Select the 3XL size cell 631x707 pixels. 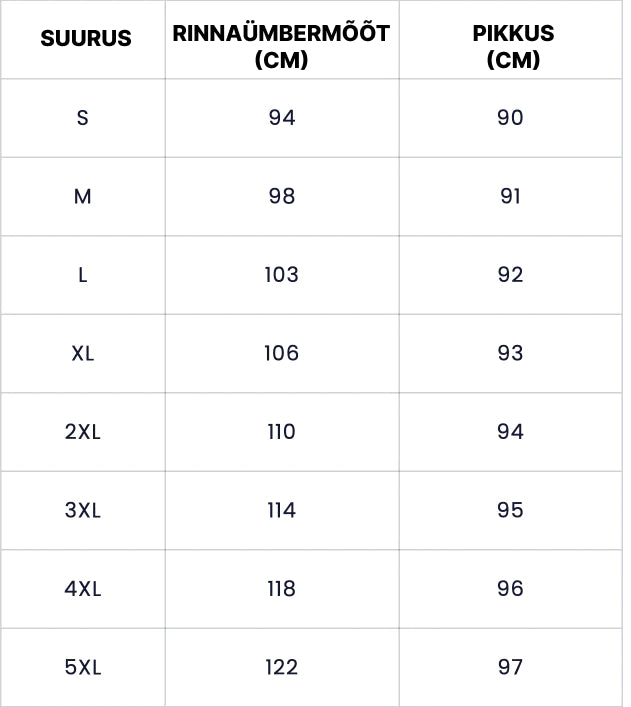pos(83,510)
